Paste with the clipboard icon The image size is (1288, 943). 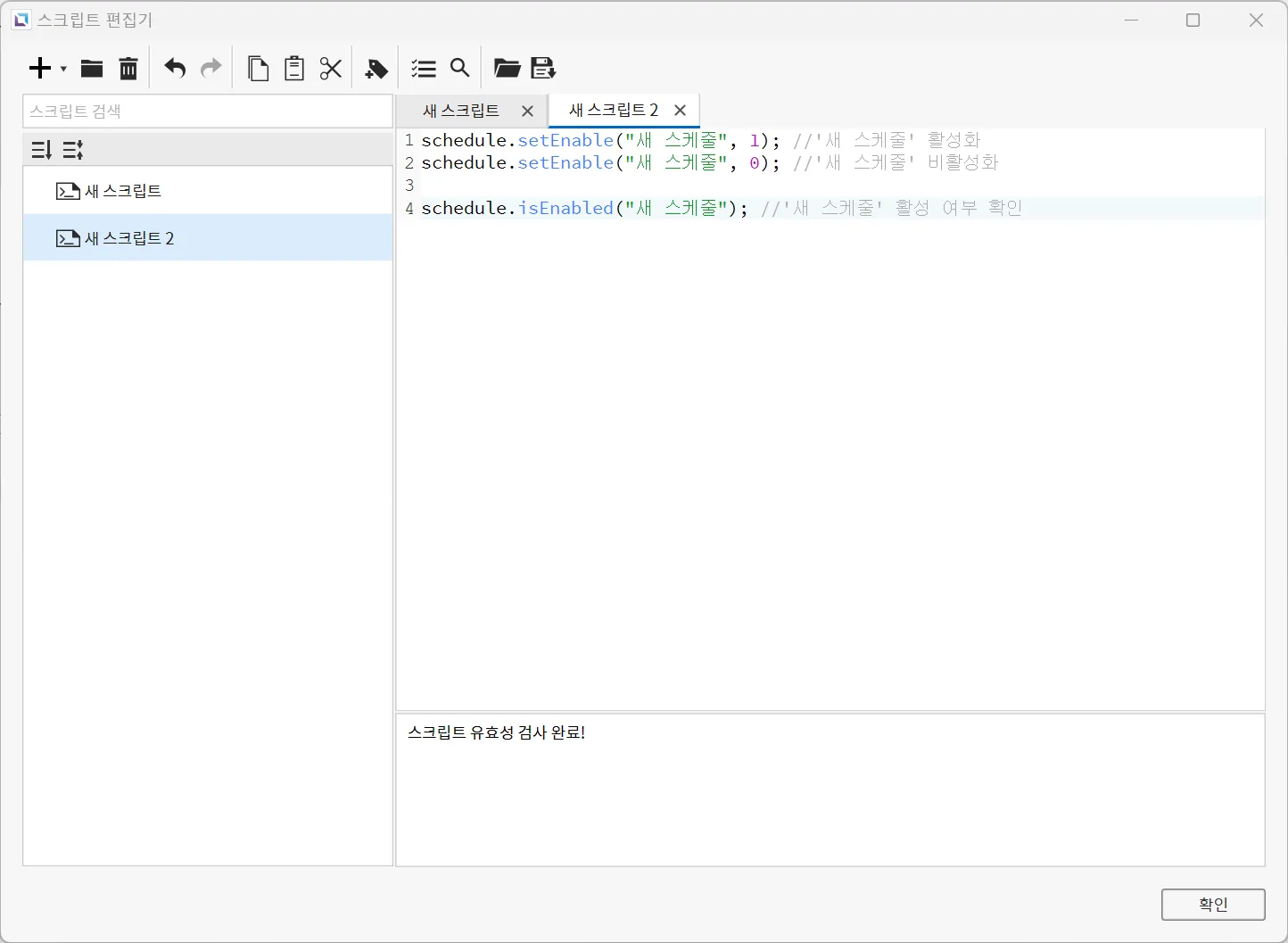pyautogui.click(x=294, y=69)
